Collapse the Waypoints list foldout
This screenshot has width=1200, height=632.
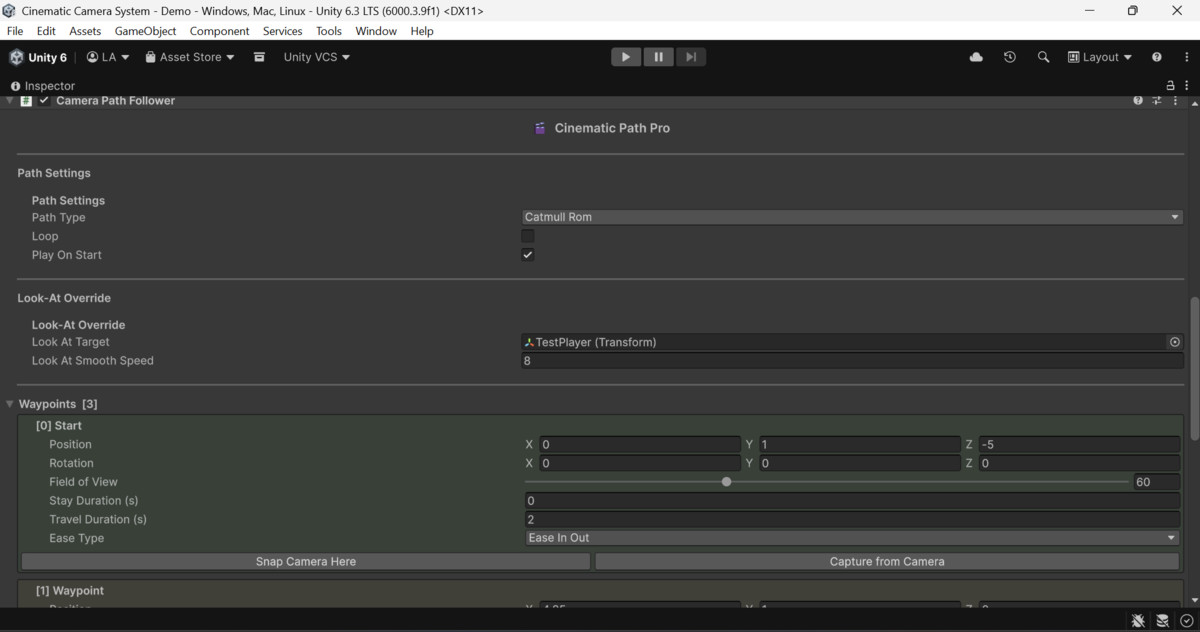click(x=10, y=404)
